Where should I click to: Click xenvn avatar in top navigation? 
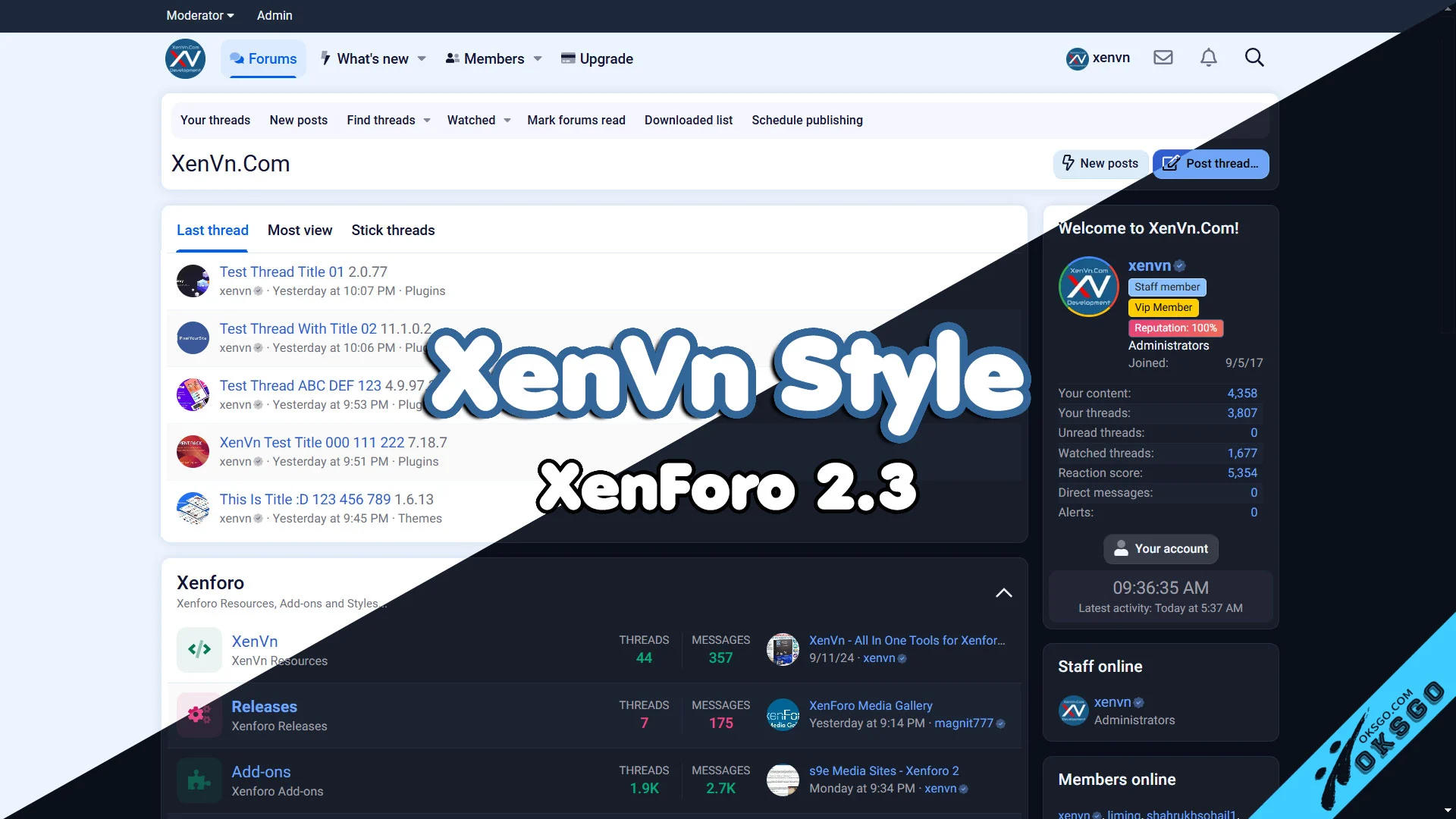coord(1077,58)
